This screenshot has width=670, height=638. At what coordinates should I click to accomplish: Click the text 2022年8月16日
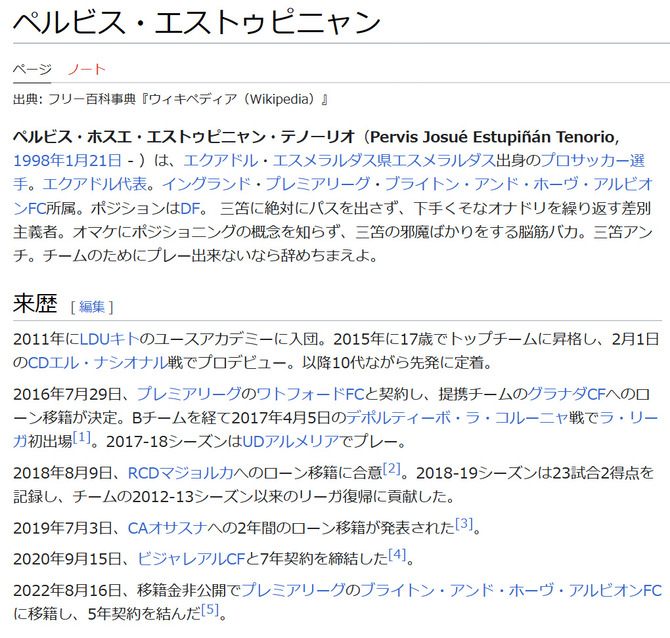click(67, 590)
